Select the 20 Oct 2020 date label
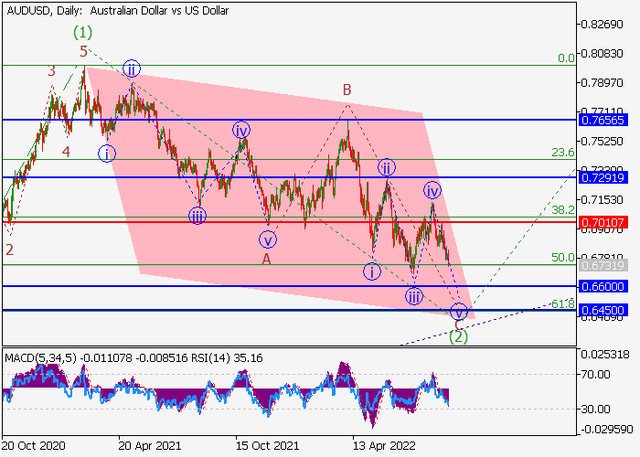Image resolution: width=640 pixels, height=457 pixels. click(x=33, y=444)
